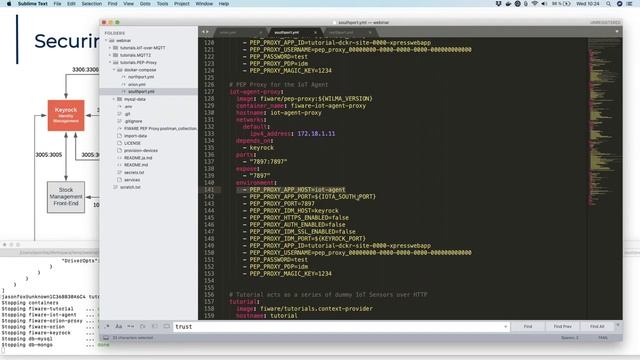Toggle whole word matching in find bar

tap(131, 327)
